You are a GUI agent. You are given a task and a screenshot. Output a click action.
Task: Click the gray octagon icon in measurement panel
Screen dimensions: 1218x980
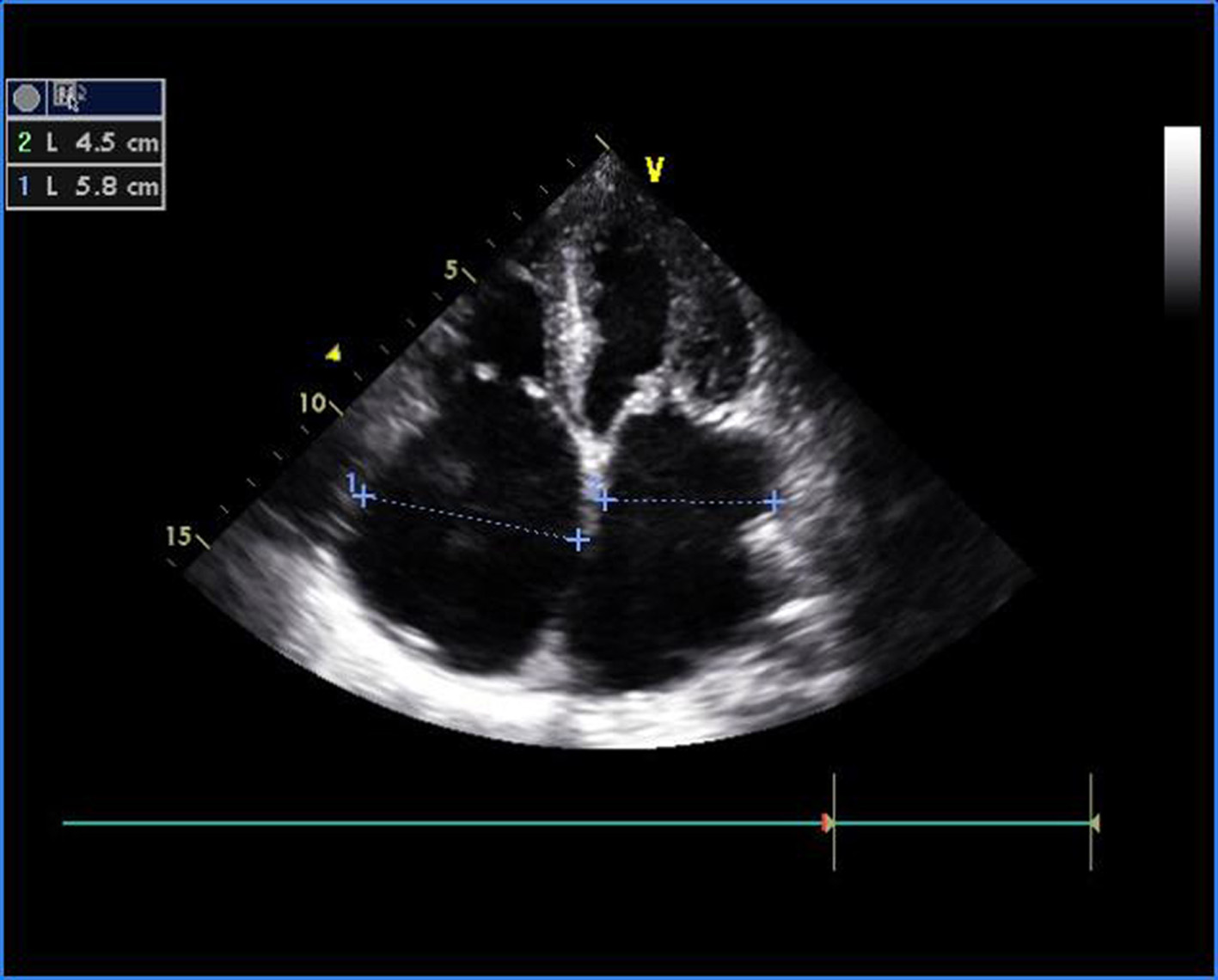click(x=27, y=99)
